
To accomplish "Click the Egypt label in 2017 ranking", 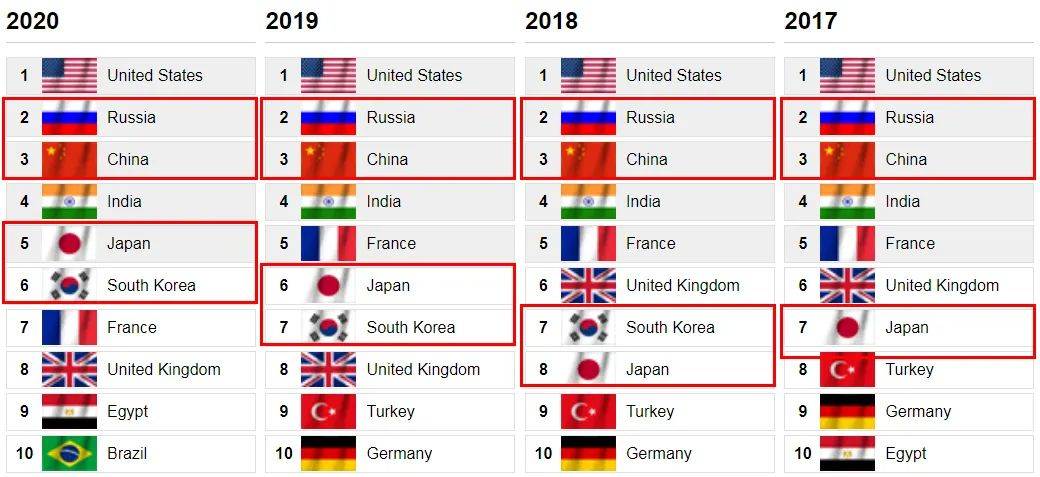I will [x=906, y=453].
